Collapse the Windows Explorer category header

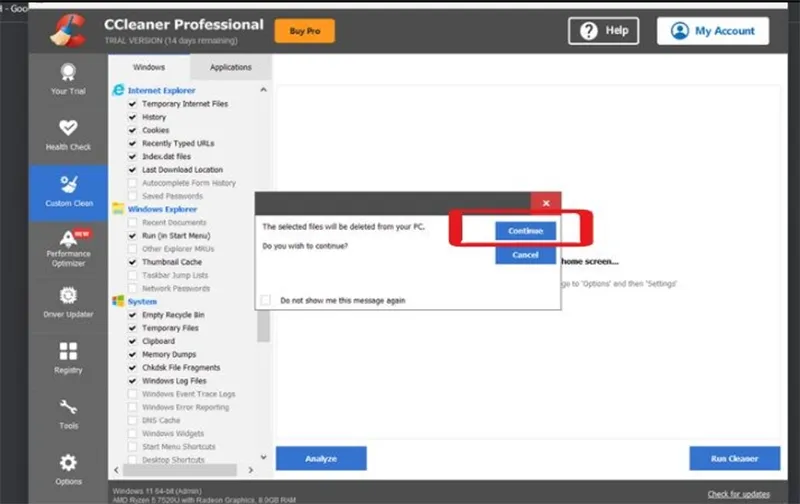pos(162,209)
